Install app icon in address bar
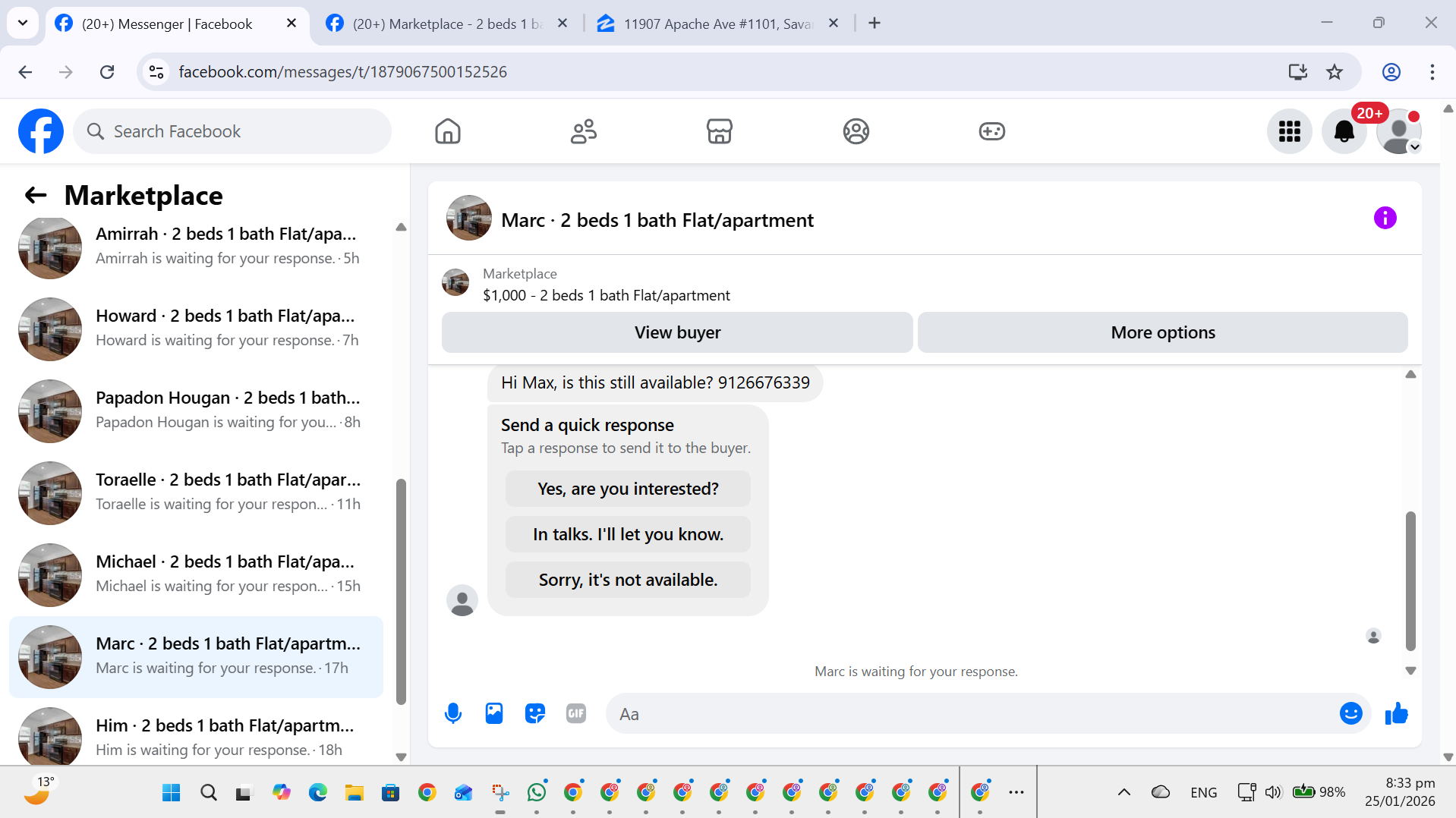 coord(1298,72)
